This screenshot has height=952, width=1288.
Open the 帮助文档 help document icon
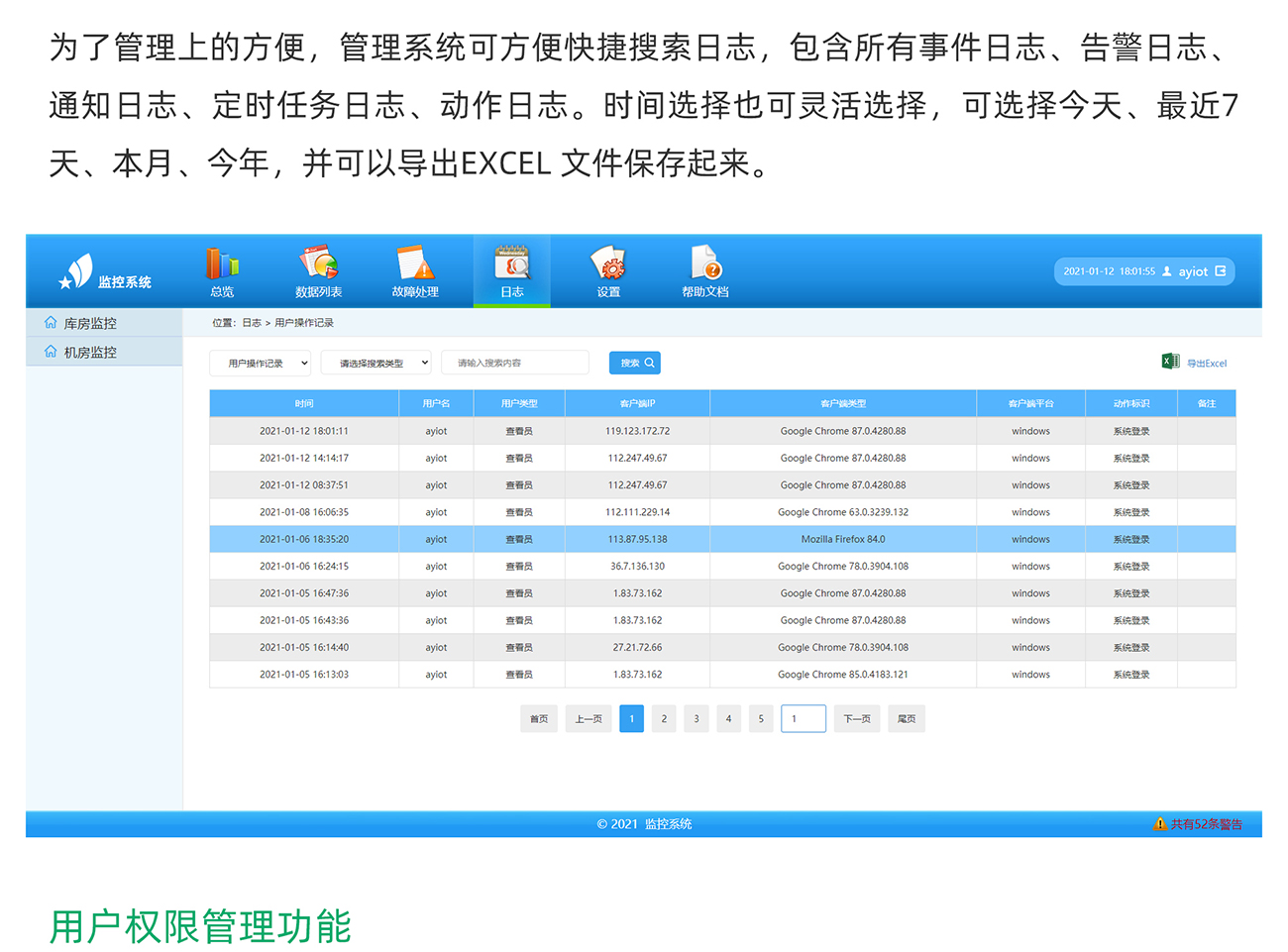(704, 264)
